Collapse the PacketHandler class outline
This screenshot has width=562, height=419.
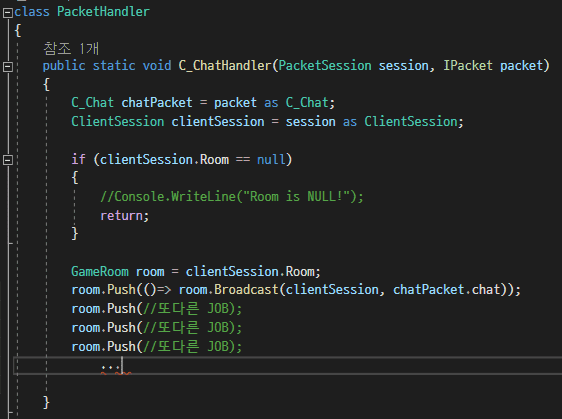coord(8,13)
